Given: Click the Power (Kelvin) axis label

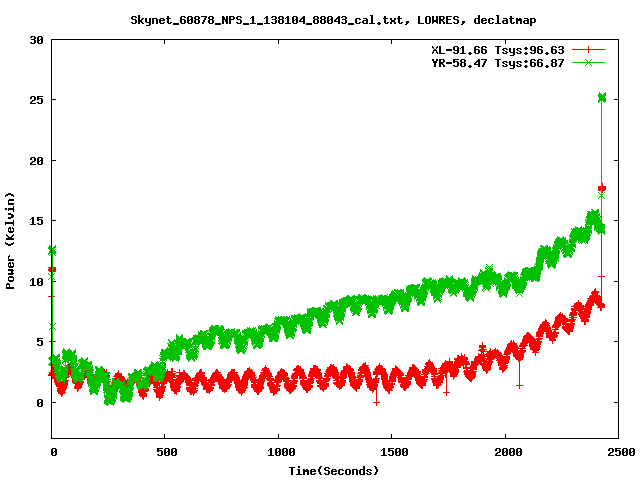Looking at the screenshot, I should [10, 241].
